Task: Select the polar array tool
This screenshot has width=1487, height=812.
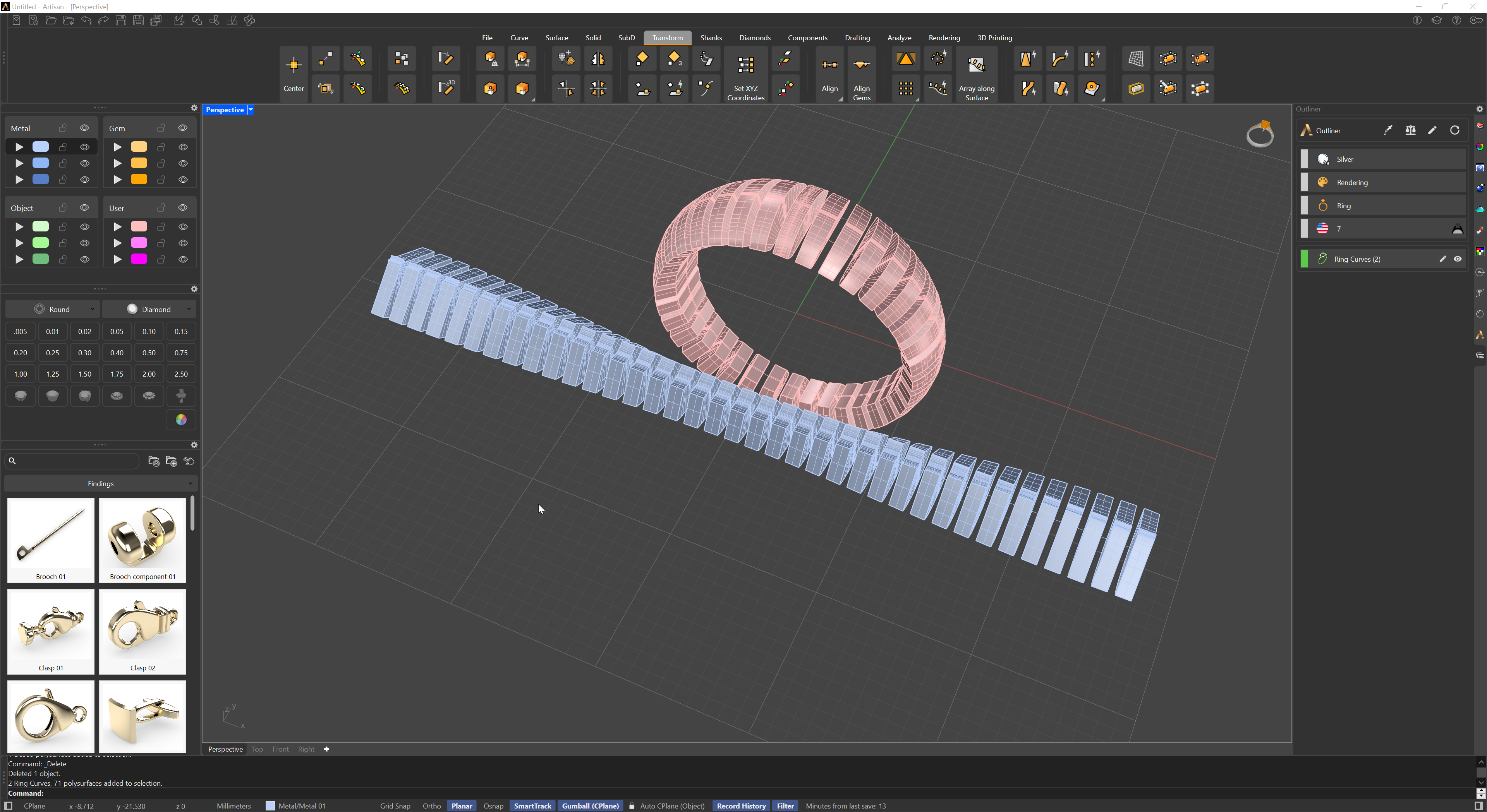Action: pos(938,59)
